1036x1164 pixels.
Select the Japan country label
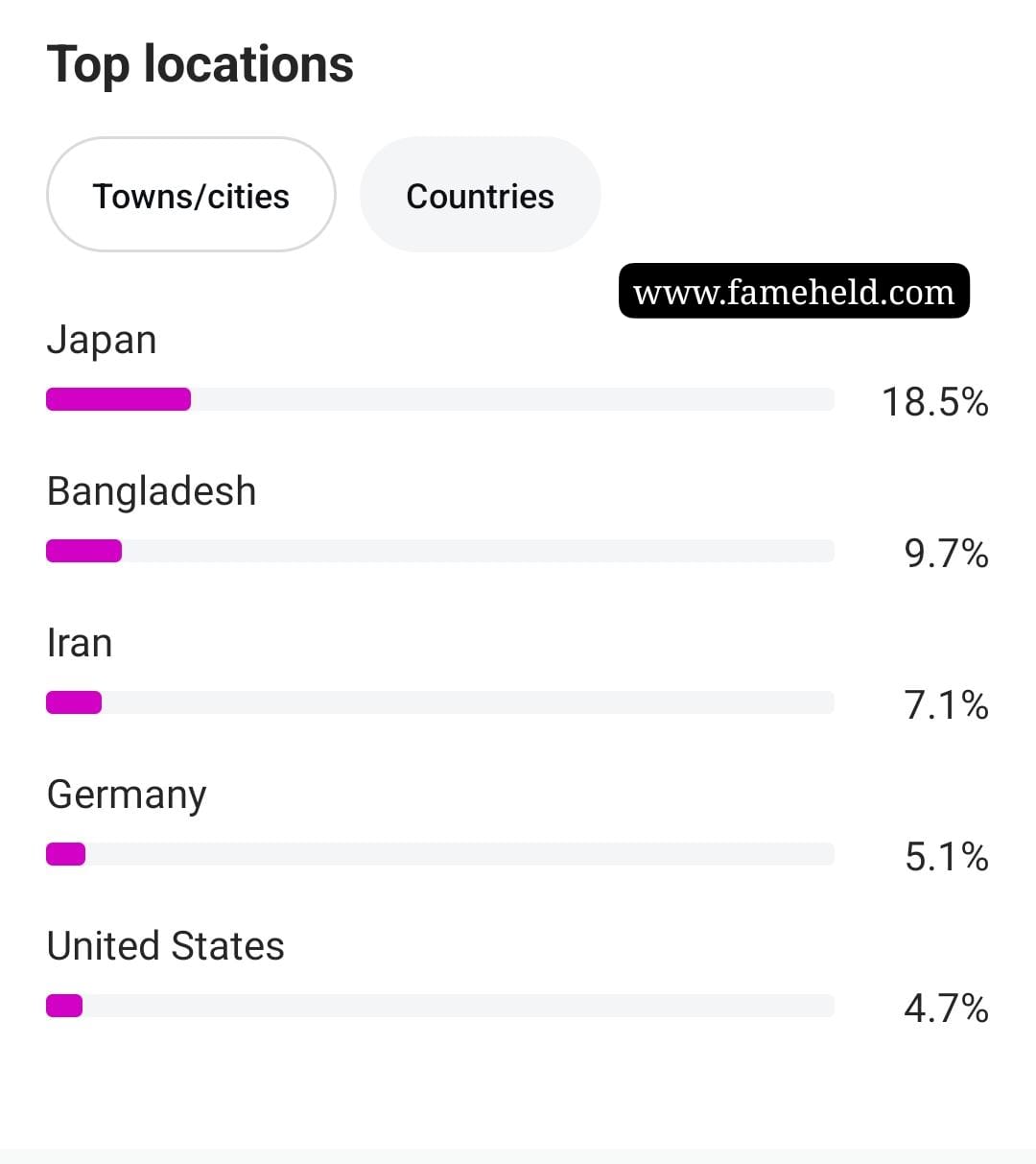click(102, 341)
